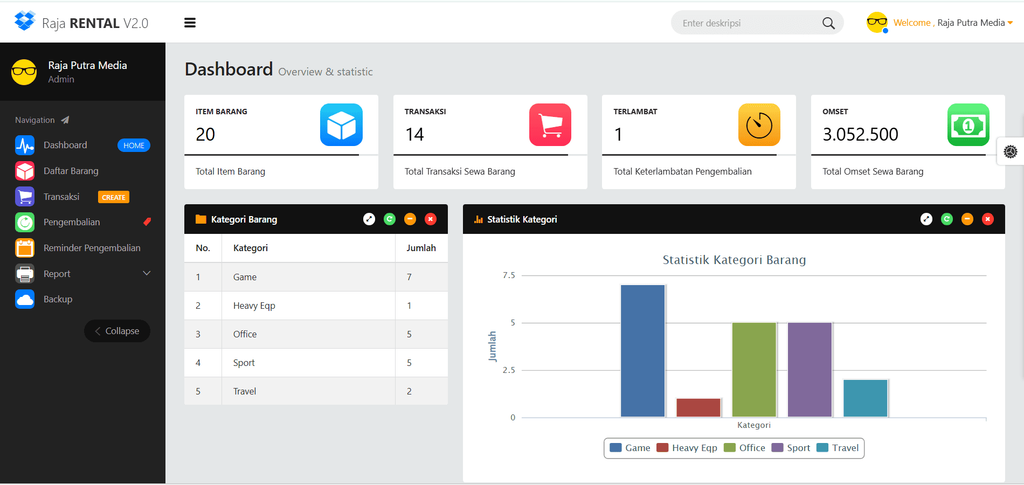Click the purple Sport bar
Viewport: 1024px width, 485px height.
coord(810,370)
